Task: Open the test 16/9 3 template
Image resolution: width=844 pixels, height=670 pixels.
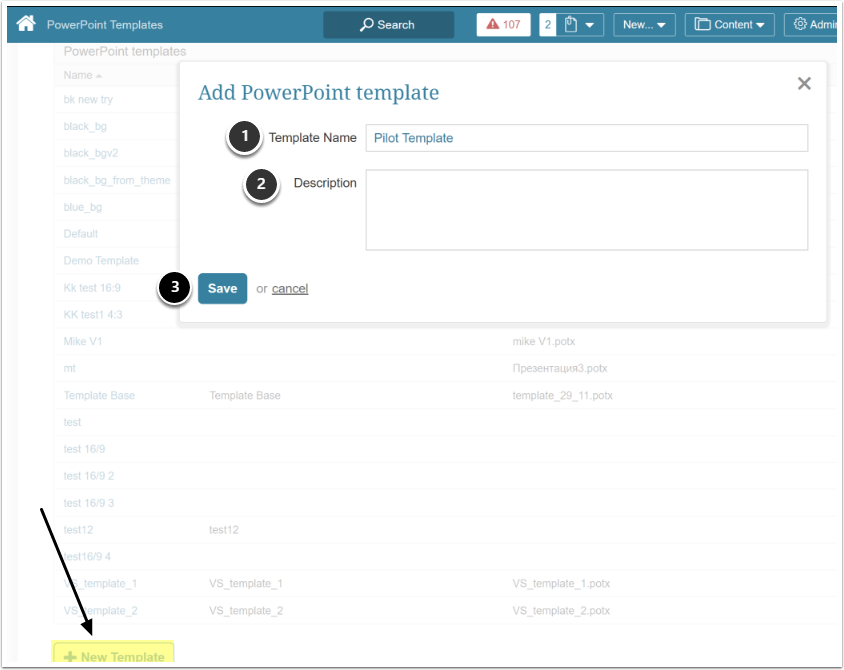Action: coord(89,502)
